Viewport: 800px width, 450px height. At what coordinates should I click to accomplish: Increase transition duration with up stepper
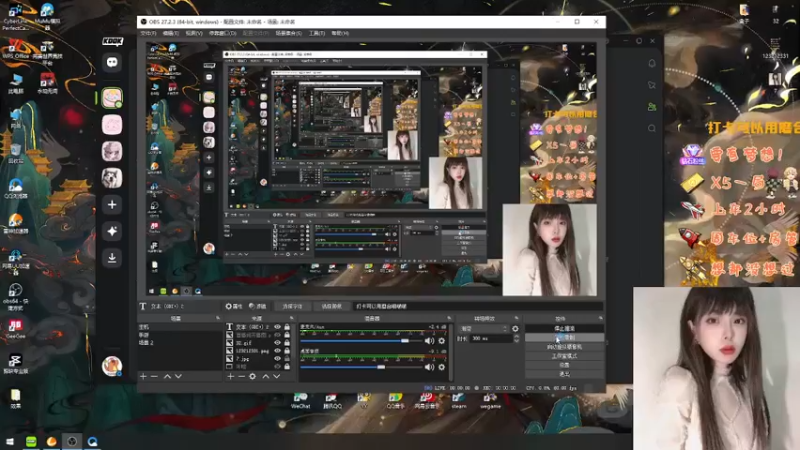(516, 337)
